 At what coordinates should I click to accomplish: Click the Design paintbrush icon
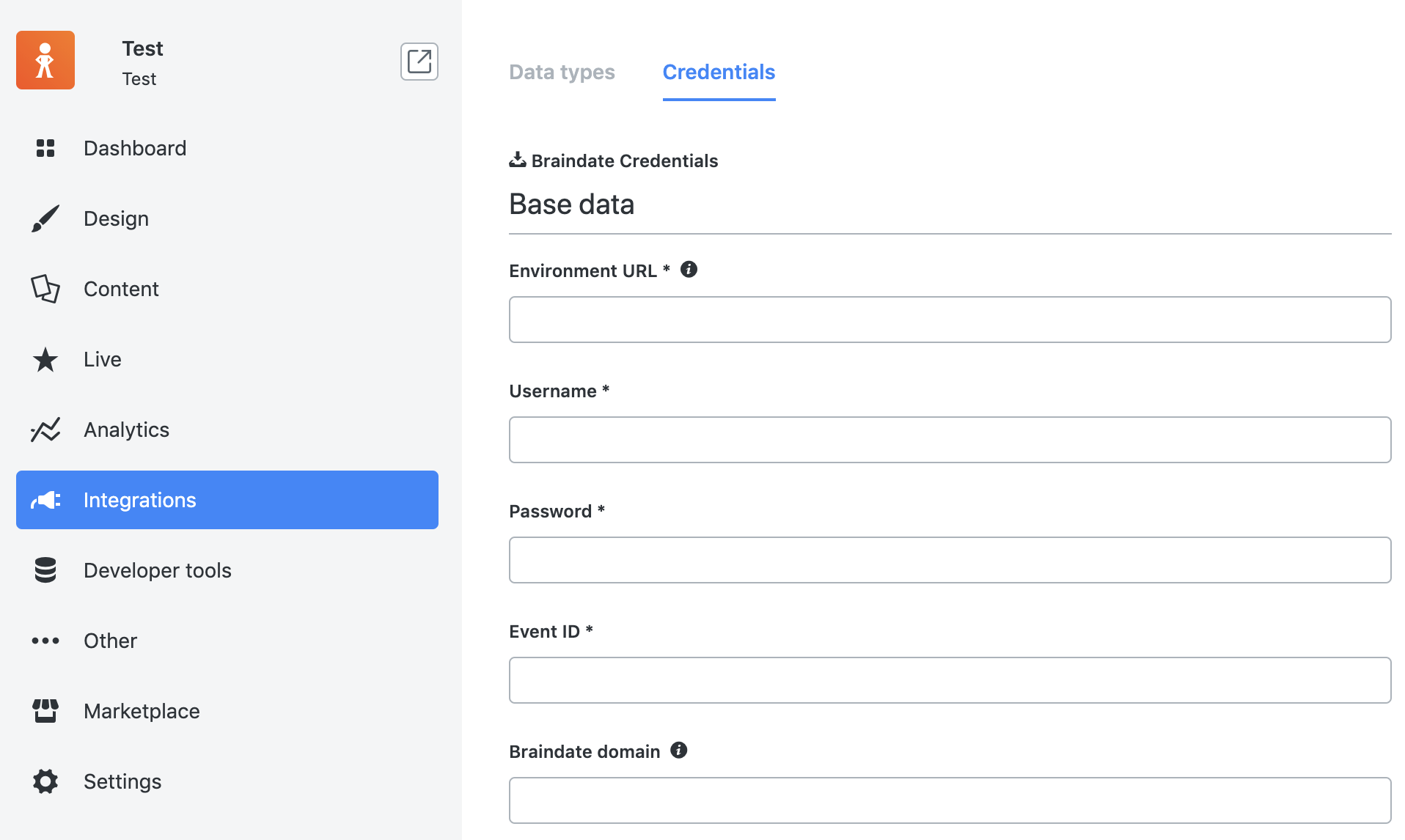[x=45, y=218]
